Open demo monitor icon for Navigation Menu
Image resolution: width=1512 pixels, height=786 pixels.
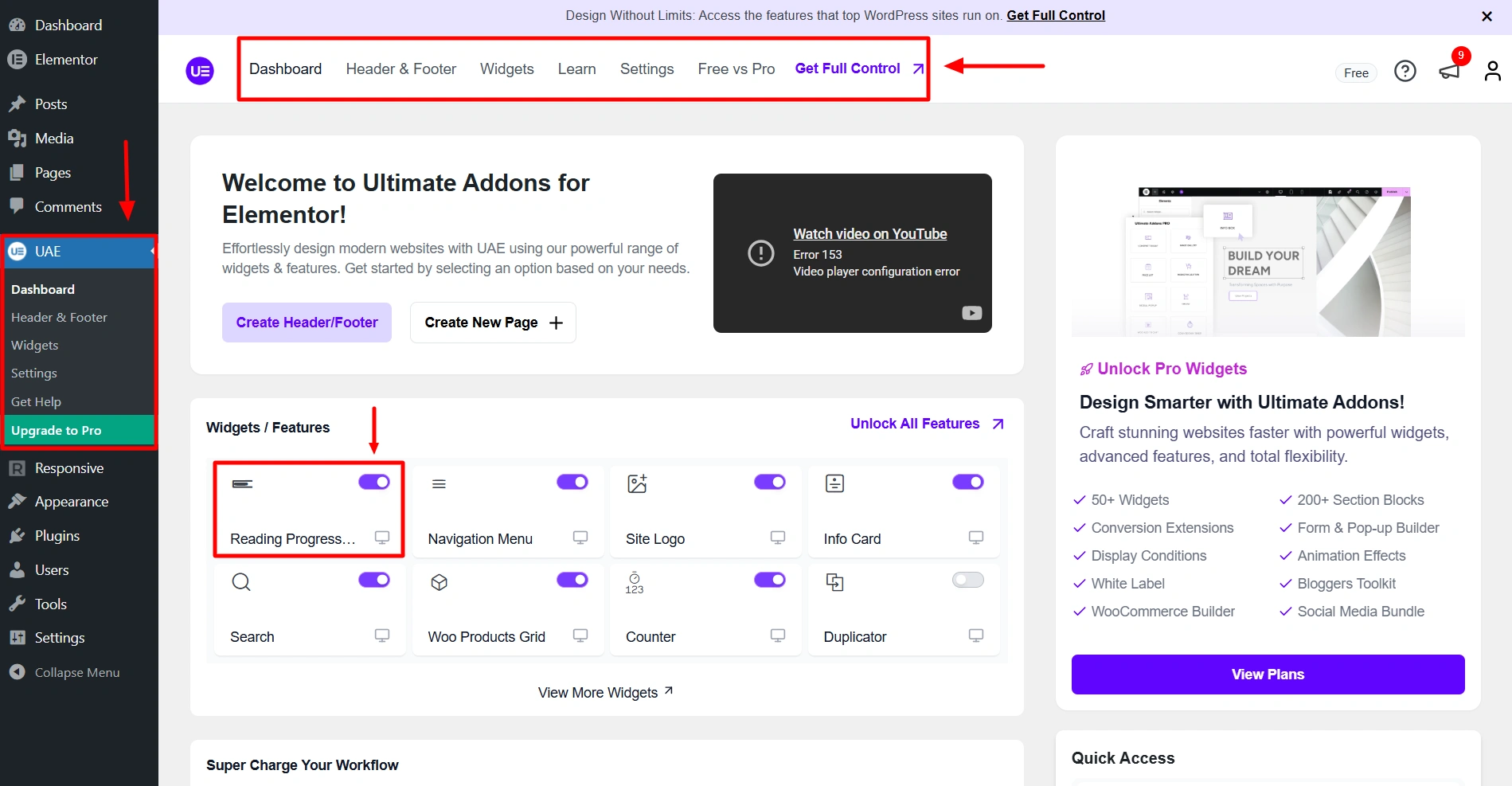580,538
